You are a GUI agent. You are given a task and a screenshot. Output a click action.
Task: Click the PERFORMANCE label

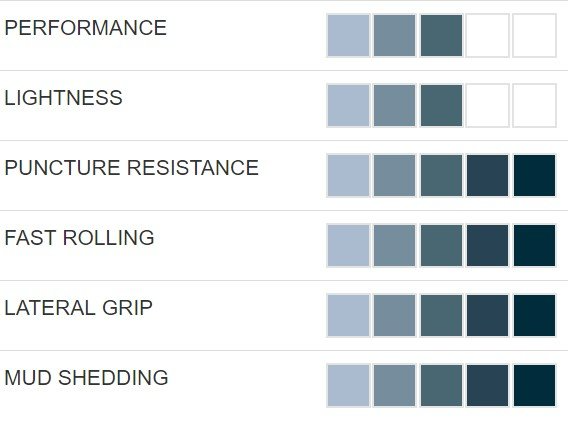pyautogui.click(x=85, y=28)
